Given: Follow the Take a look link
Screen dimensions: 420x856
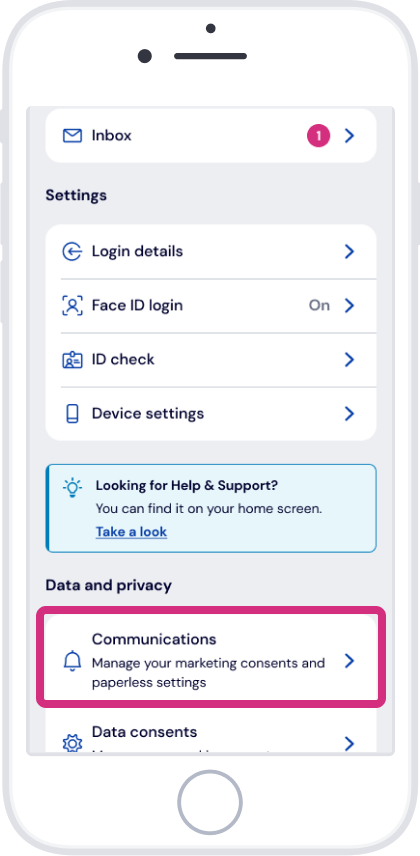Looking at the screenshot, I should pos(131,532).
